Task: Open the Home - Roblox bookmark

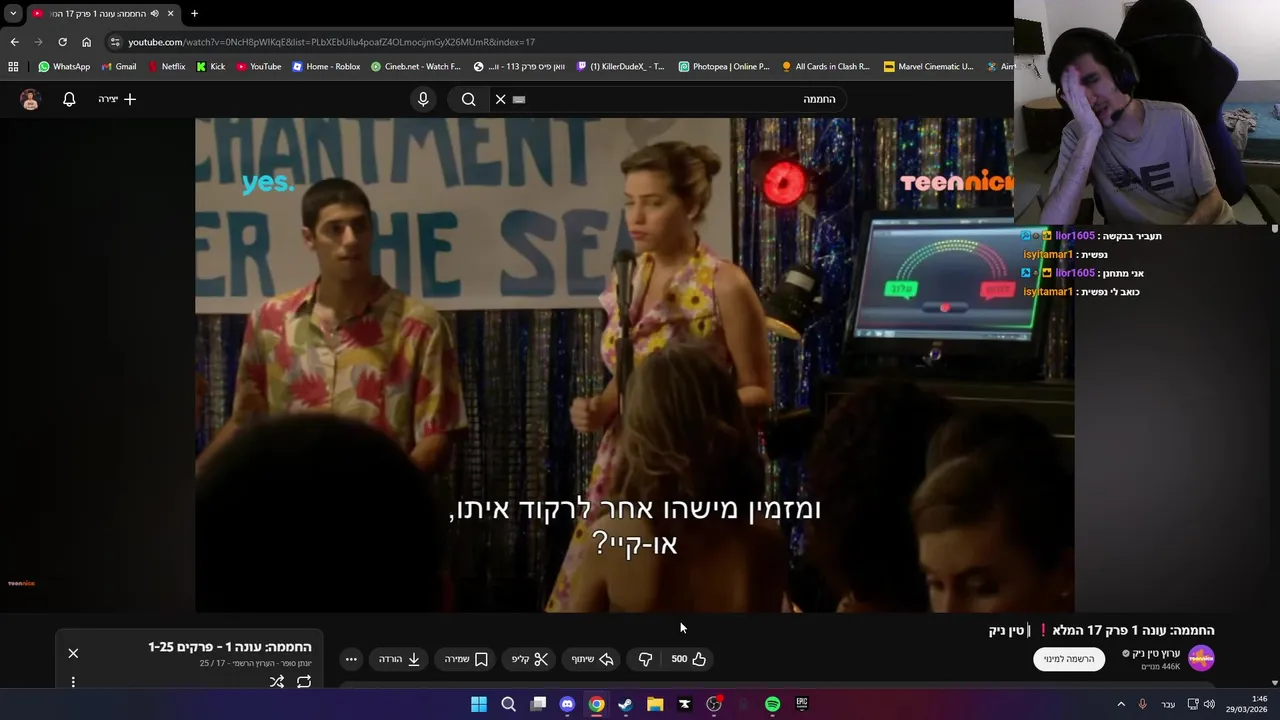Action: pyautogui.click(x=326, y=67)
